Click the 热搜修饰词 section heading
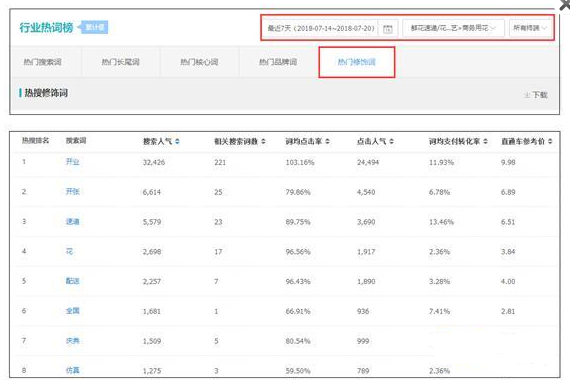The height and width of the screenshot is (386, 570). pos(46,93)
